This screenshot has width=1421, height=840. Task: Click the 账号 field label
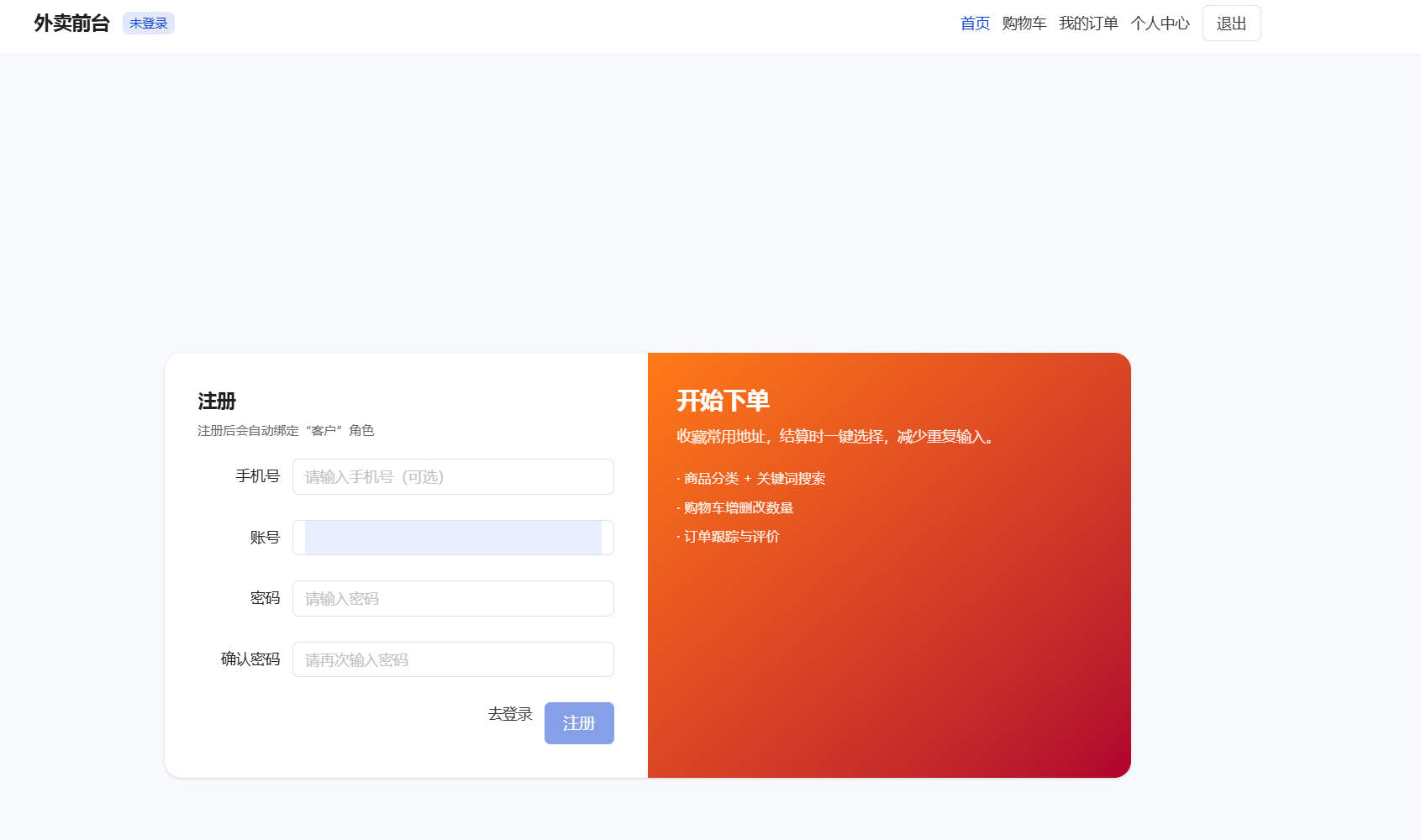point(265,538)
